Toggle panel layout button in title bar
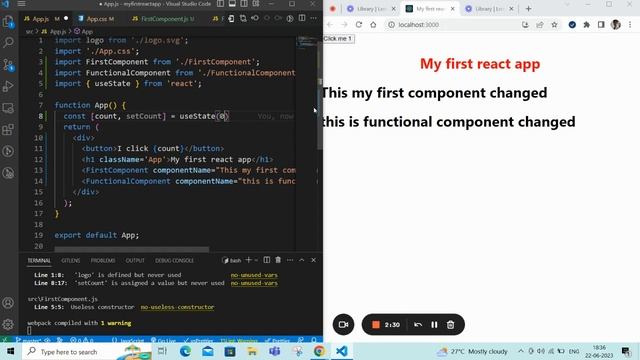The width and height of the screenshot is (640, 360). click(x=232, y=4)
